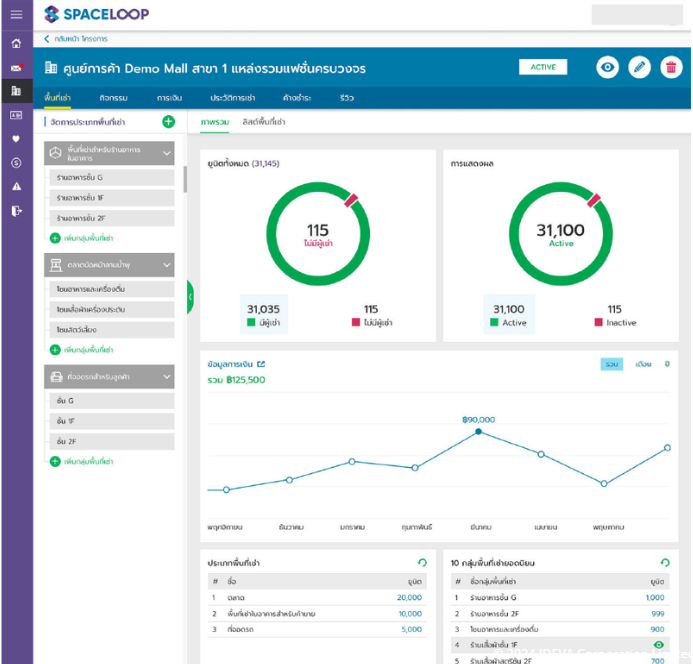Go to home via sidebar house icon
693x664 pixels.
(16, 43)
